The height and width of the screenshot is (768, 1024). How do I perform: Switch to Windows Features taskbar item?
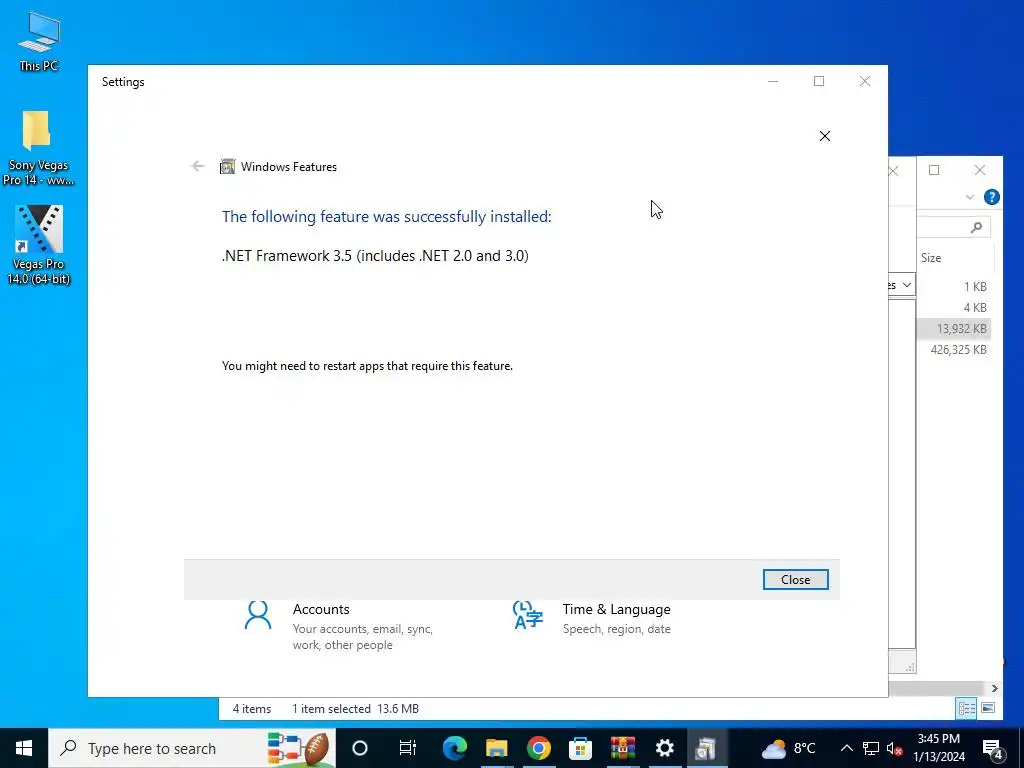point(707,748)
